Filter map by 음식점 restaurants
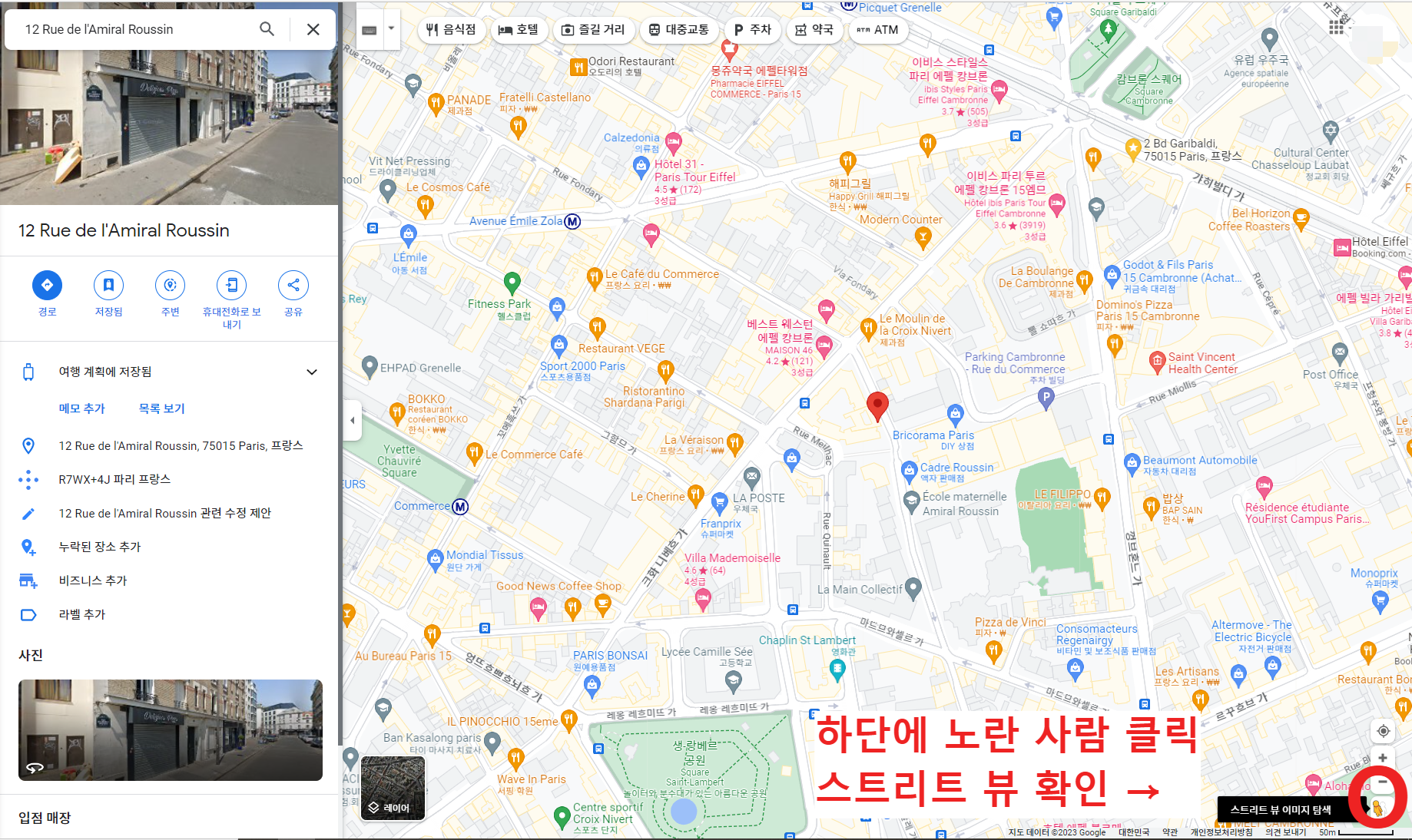This screenshot has width=1412, height=840. click(x=452, y=29)
